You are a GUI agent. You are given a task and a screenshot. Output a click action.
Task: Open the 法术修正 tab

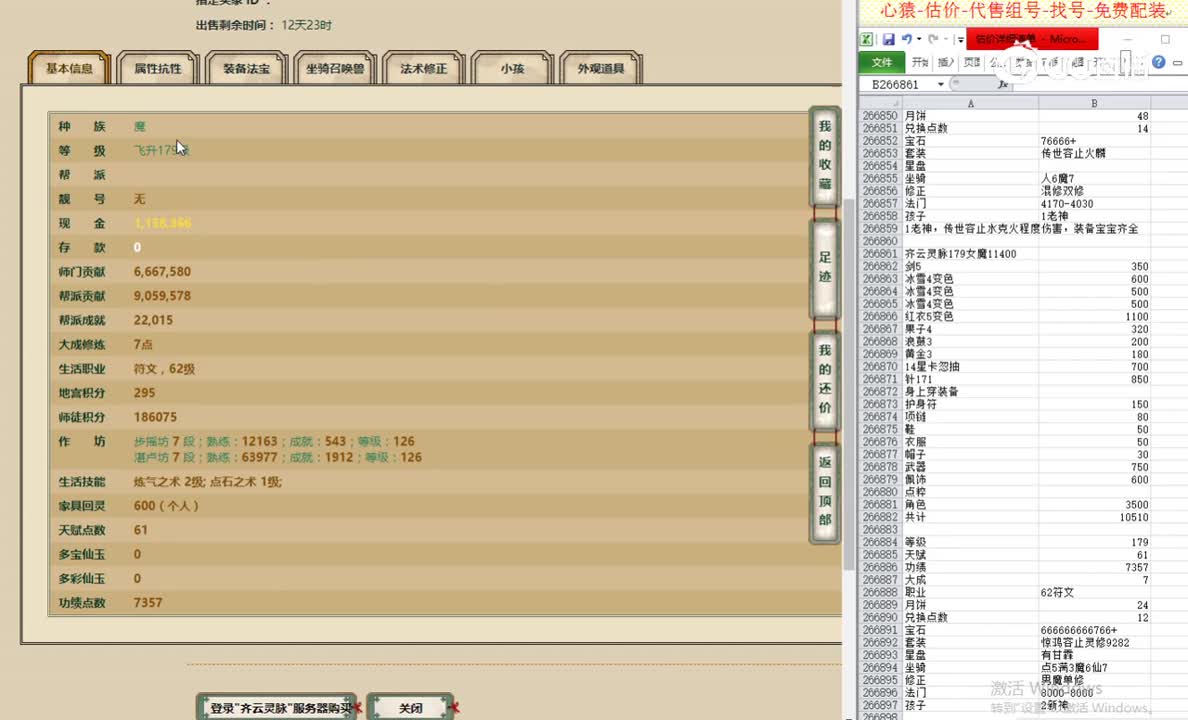424,68
